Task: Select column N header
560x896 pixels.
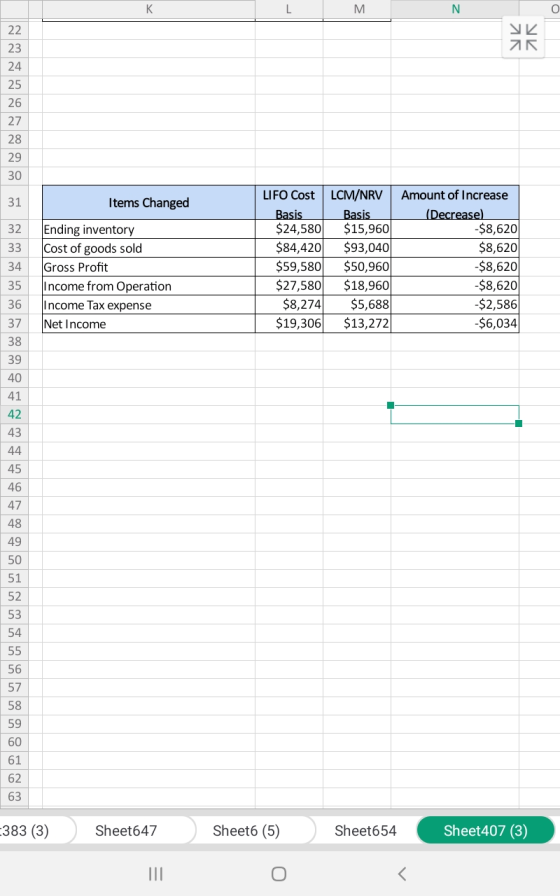Action: coord(455,9)
